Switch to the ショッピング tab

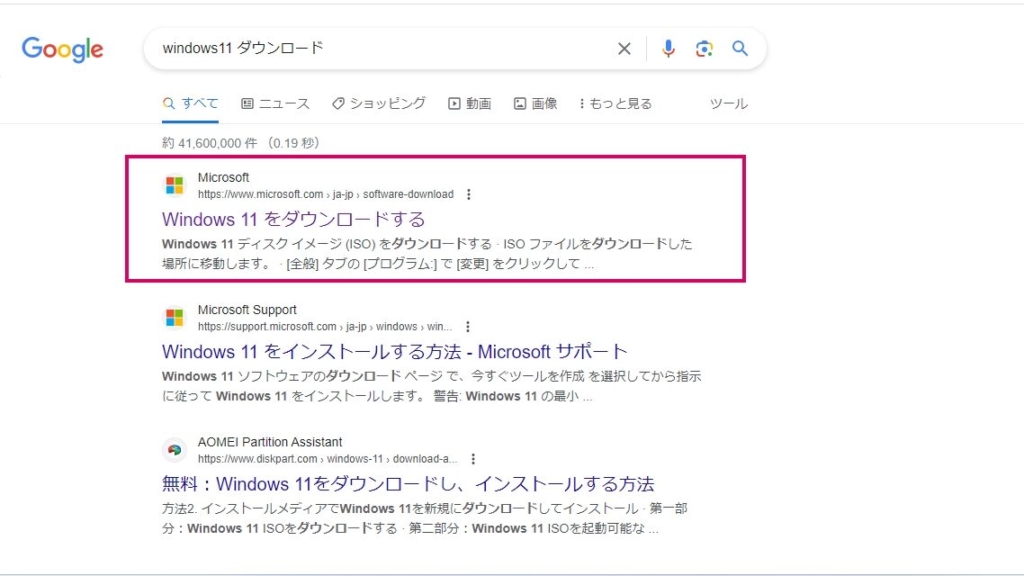click(378, 103)
